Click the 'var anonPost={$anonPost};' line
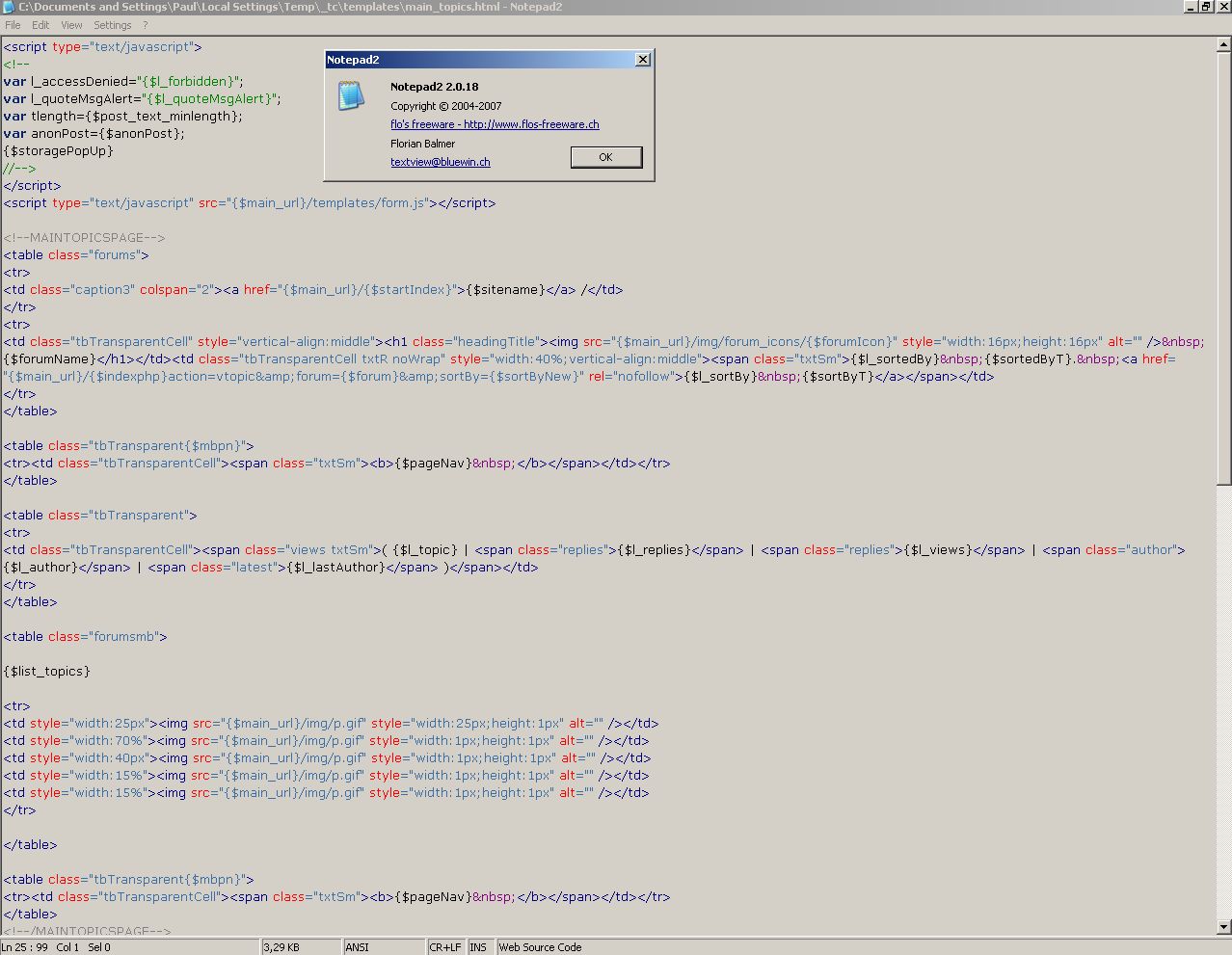 (94, 133)
